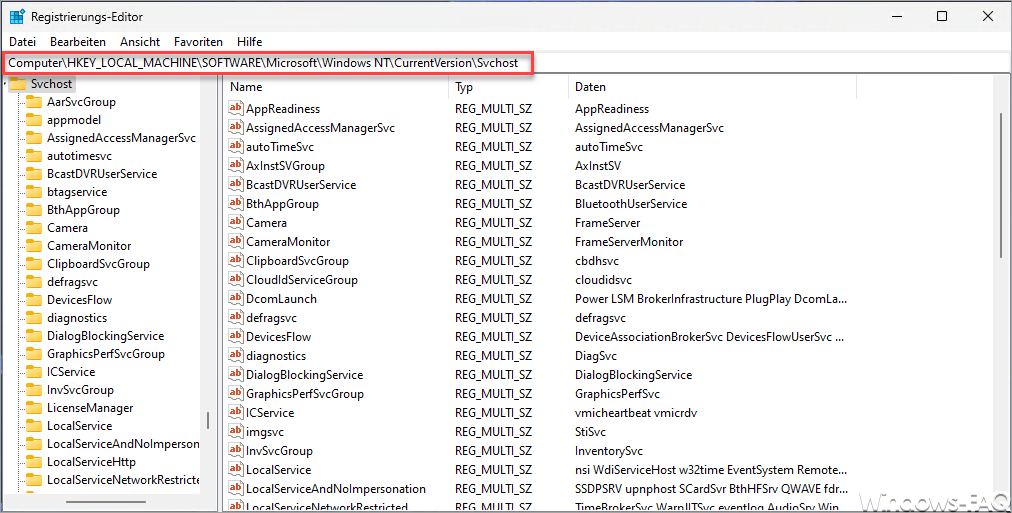Click the LicenseManager folder icon
Screen dimensions: 1012x513
click(x=34, y=408)
